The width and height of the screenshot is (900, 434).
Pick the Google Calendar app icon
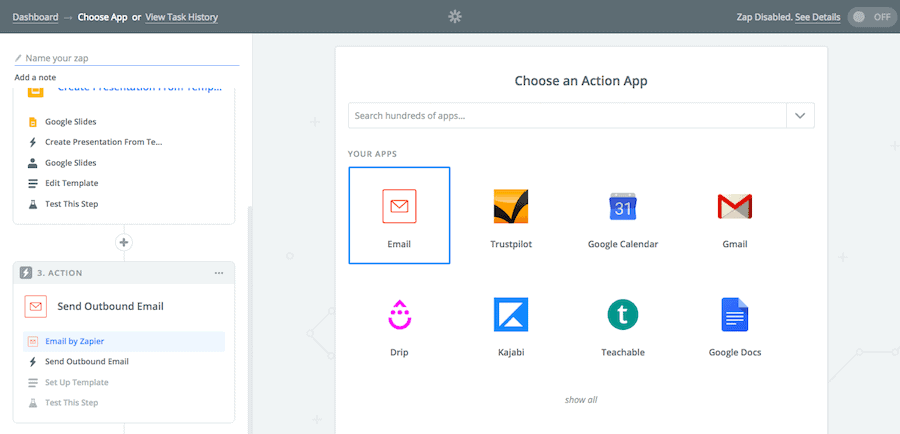(623, 207)
